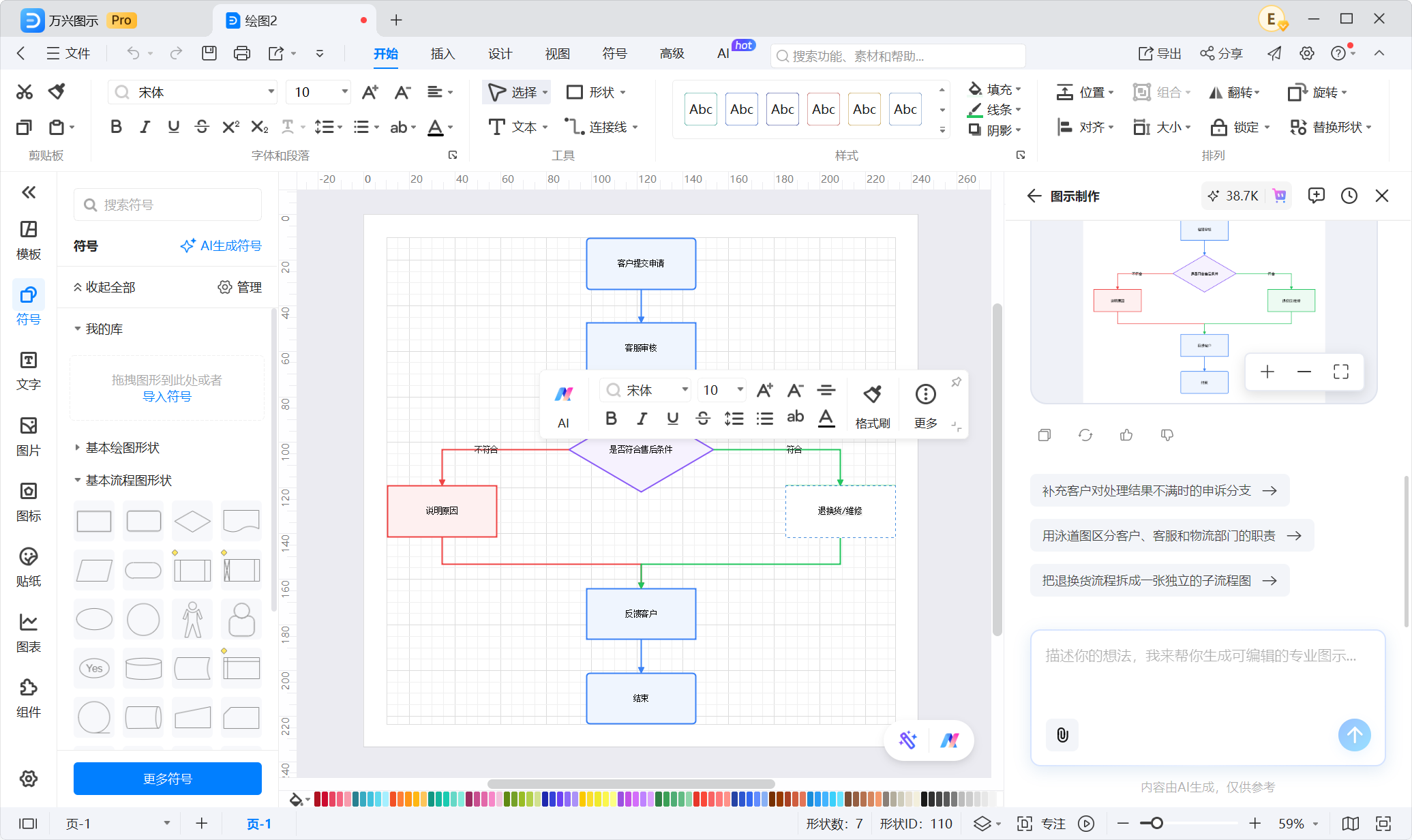Click the cut scissors icon
1412x840 pixels.
tap(25, 91)
